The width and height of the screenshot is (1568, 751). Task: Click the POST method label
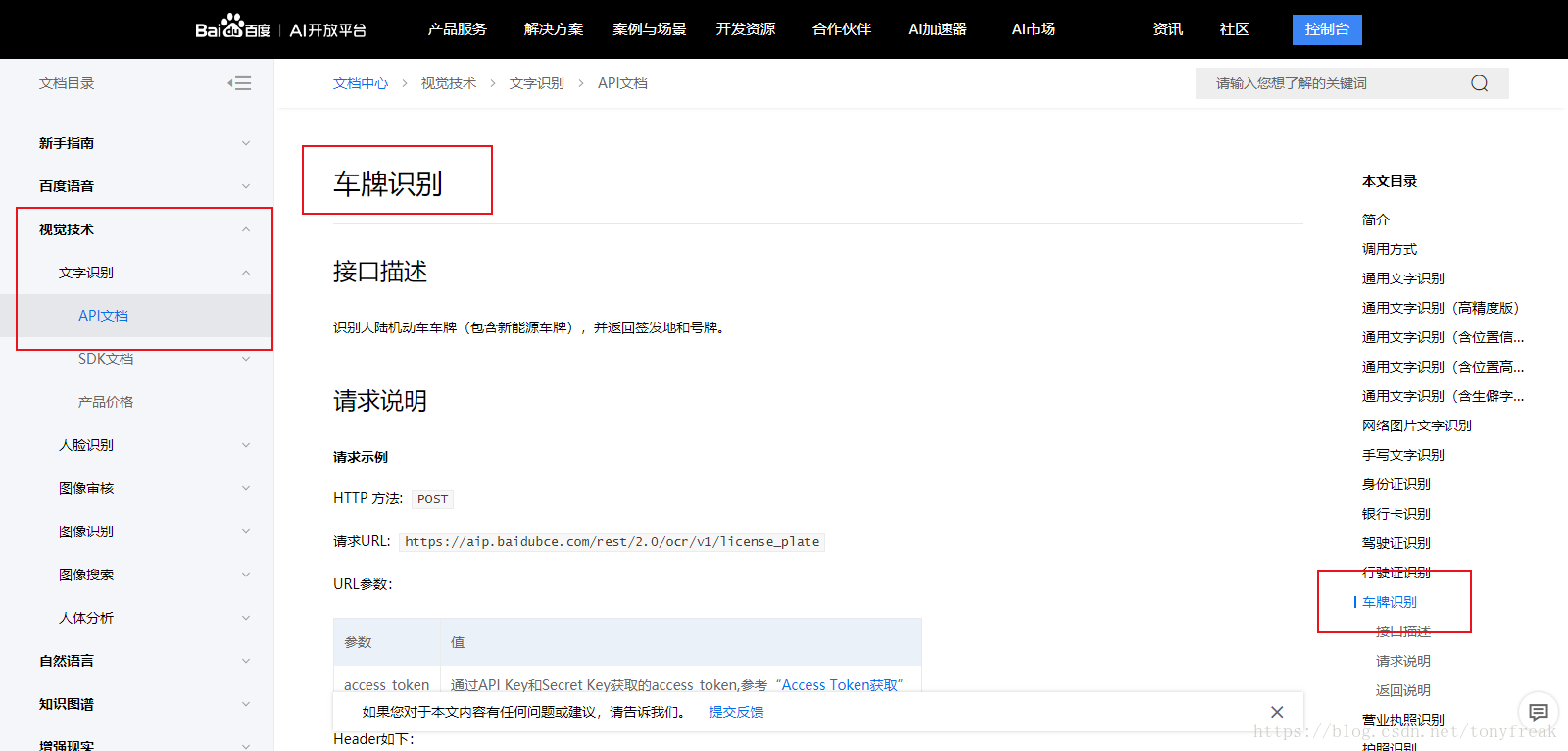pyautogui.click(x=432, y=499)
